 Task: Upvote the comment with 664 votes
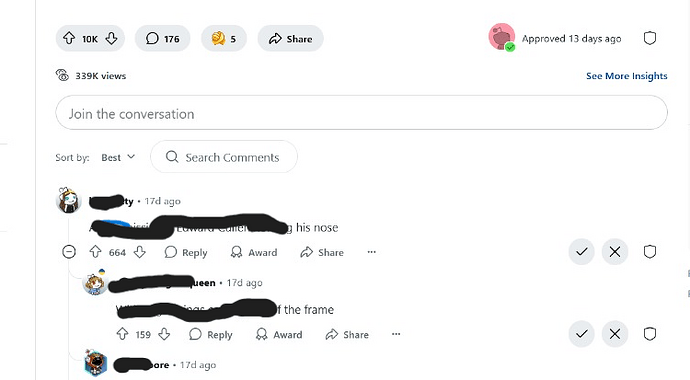(x=95, y=252)
